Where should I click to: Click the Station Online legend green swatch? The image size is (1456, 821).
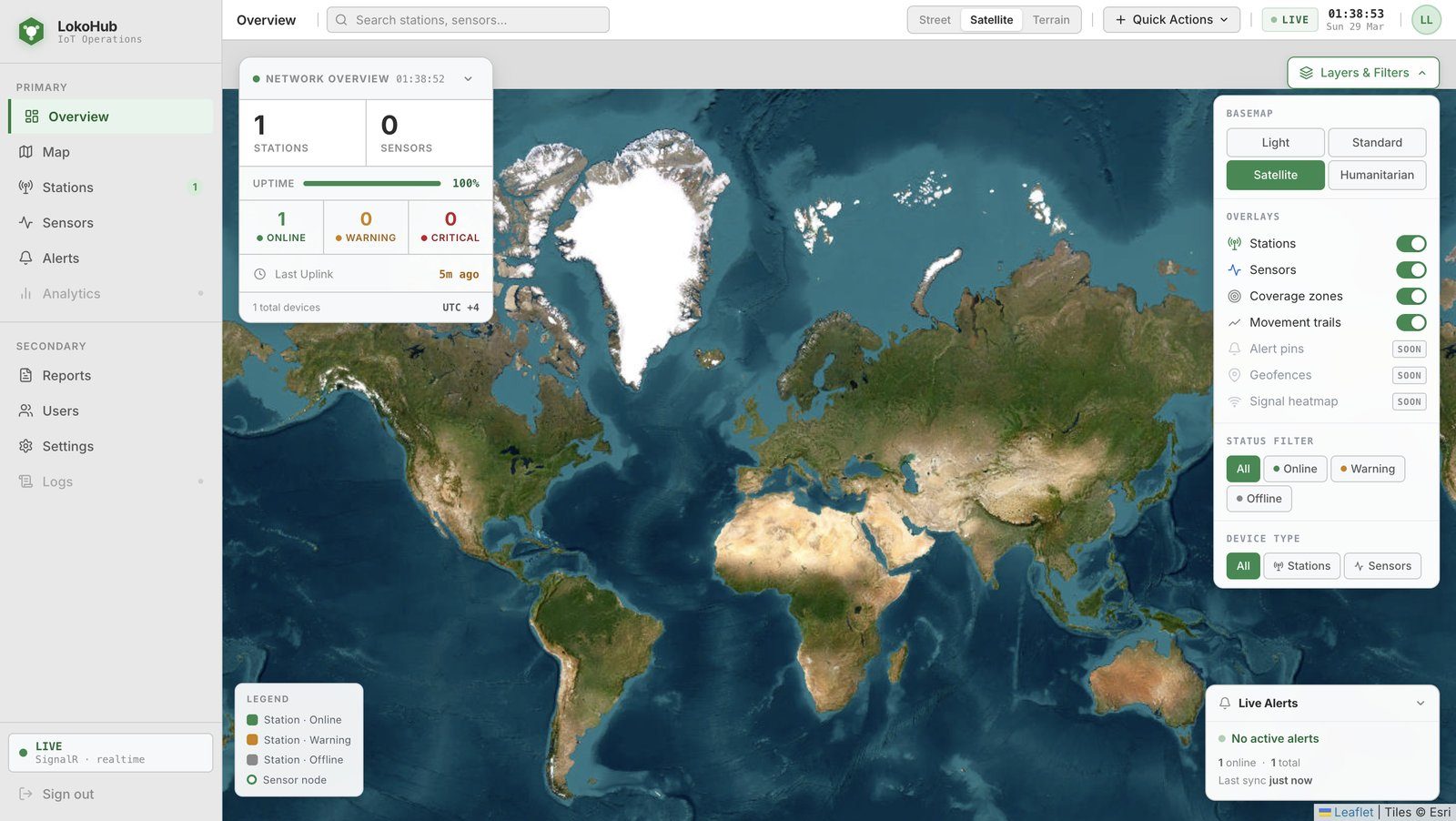[252, 720]
